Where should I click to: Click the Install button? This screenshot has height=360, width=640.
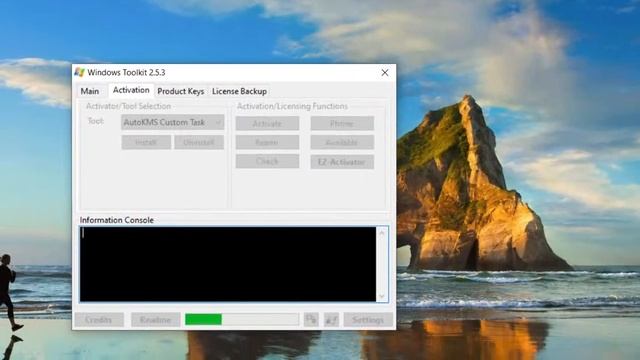click(x=146, y=142)
